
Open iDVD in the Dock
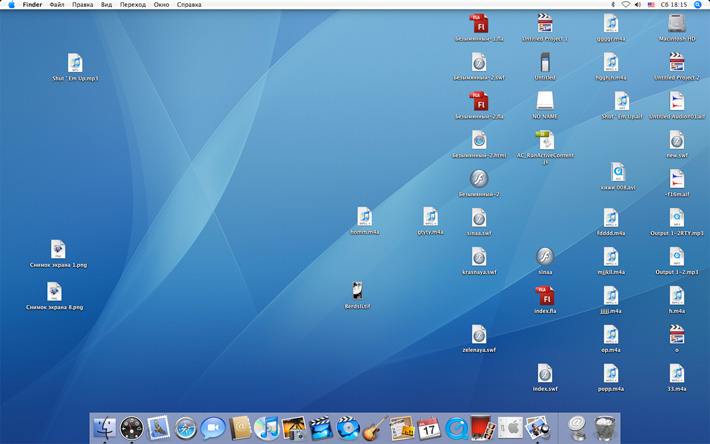point(348,428)
